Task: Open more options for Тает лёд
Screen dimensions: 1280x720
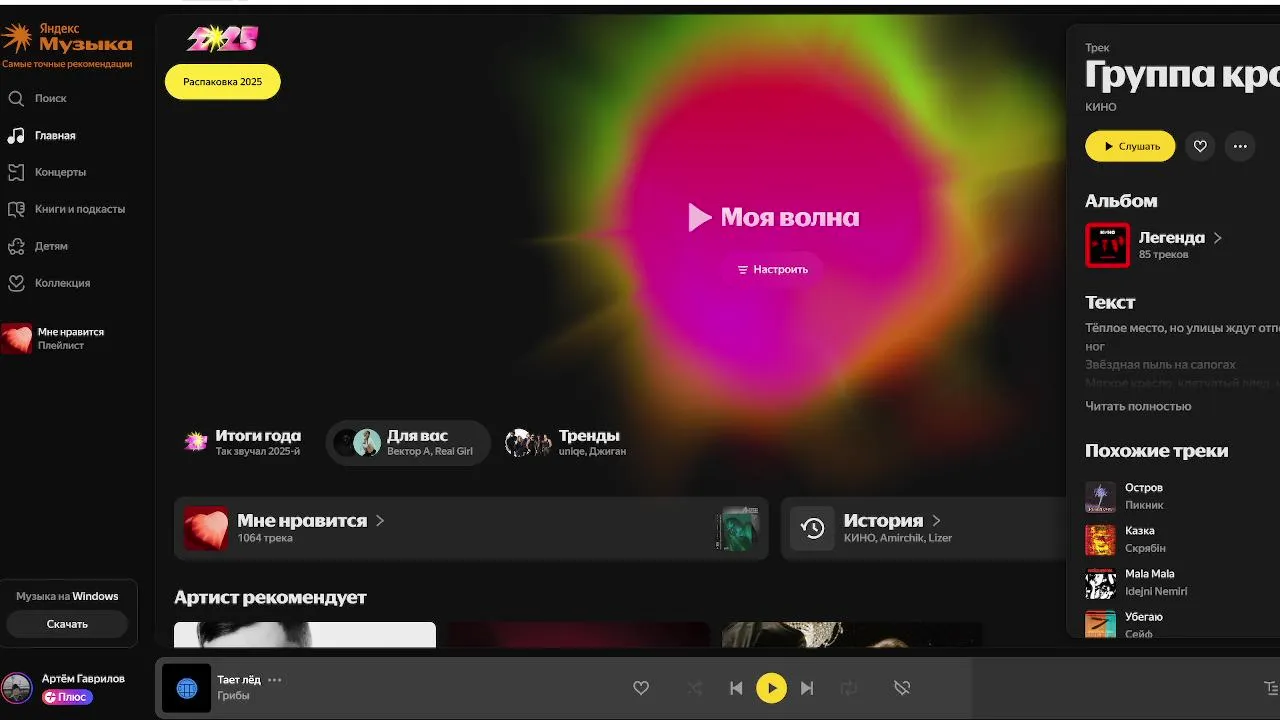Action: click(275, 680)
